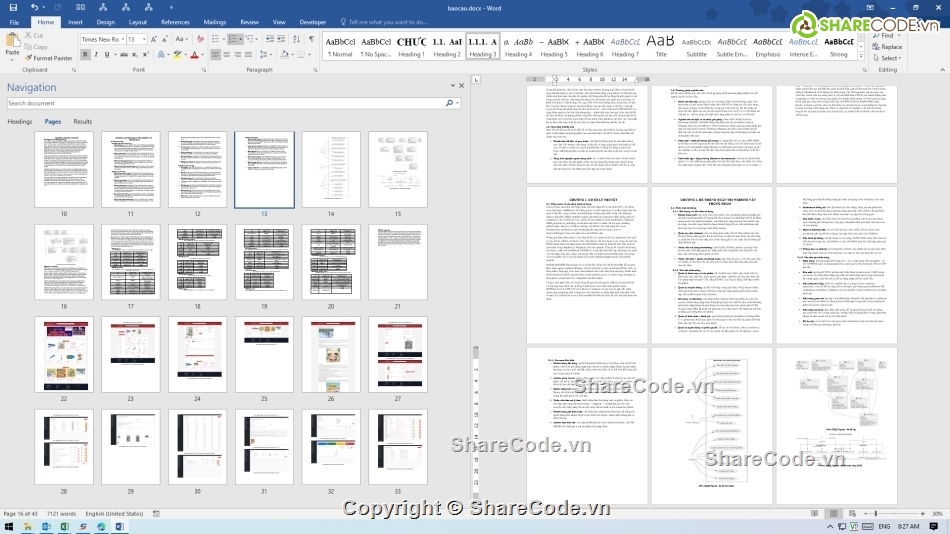950x534 pixels.
Task: Open the font name dropdown
Action: [121, 40]
